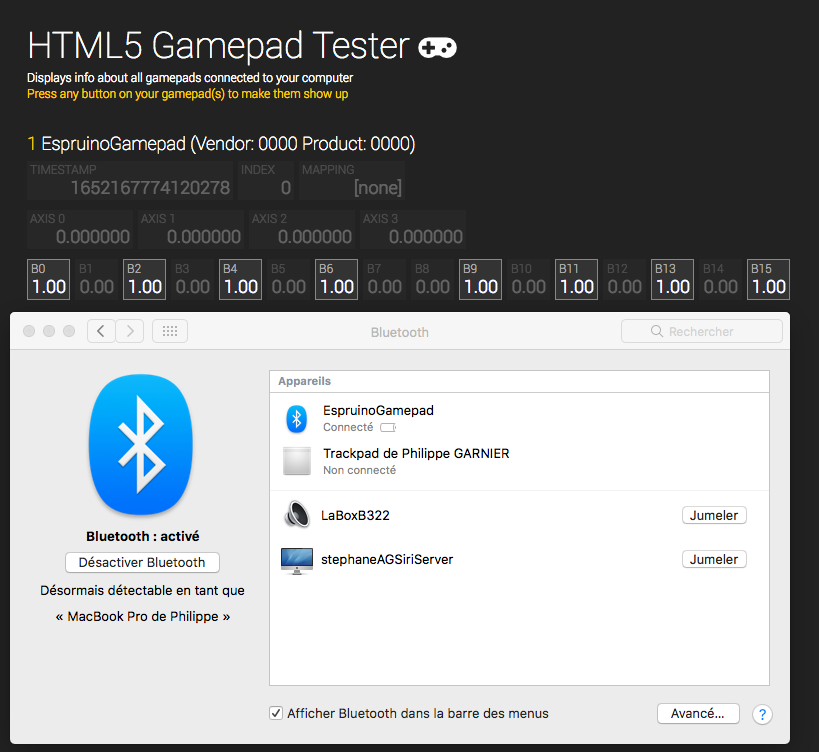Image resolution: width=819 pixels, height=752 pixels.
Task: Select Trackpad de Philippe GARNIER row
Action: [519, 461]
